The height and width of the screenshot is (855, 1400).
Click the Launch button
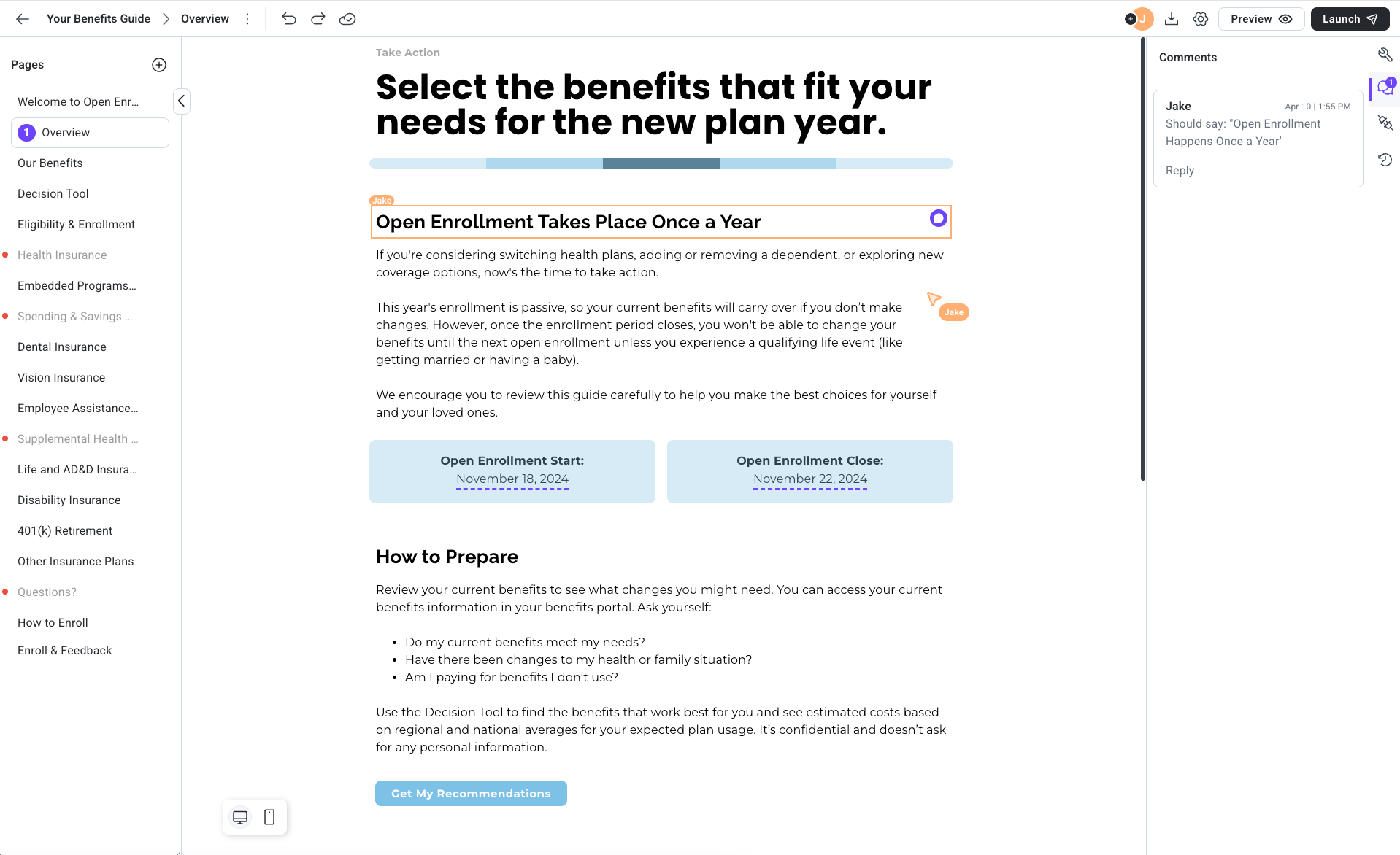(1350, 19)
